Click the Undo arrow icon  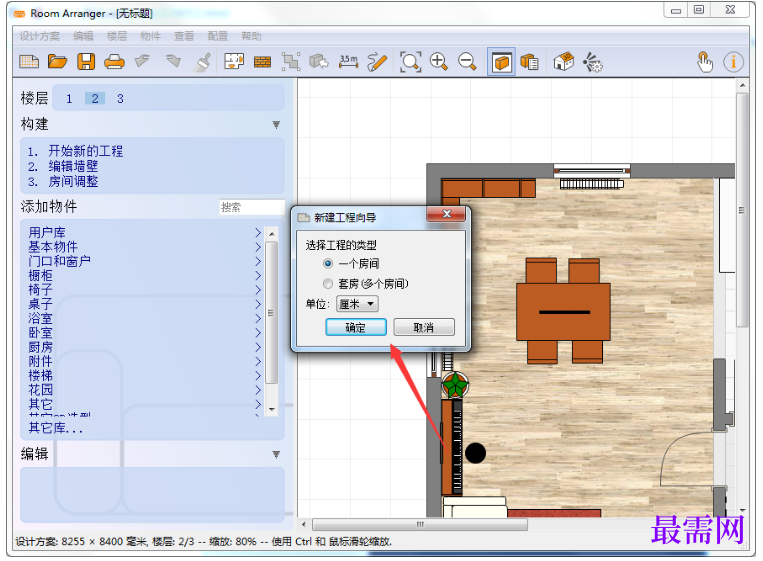[x=143, y=62]
